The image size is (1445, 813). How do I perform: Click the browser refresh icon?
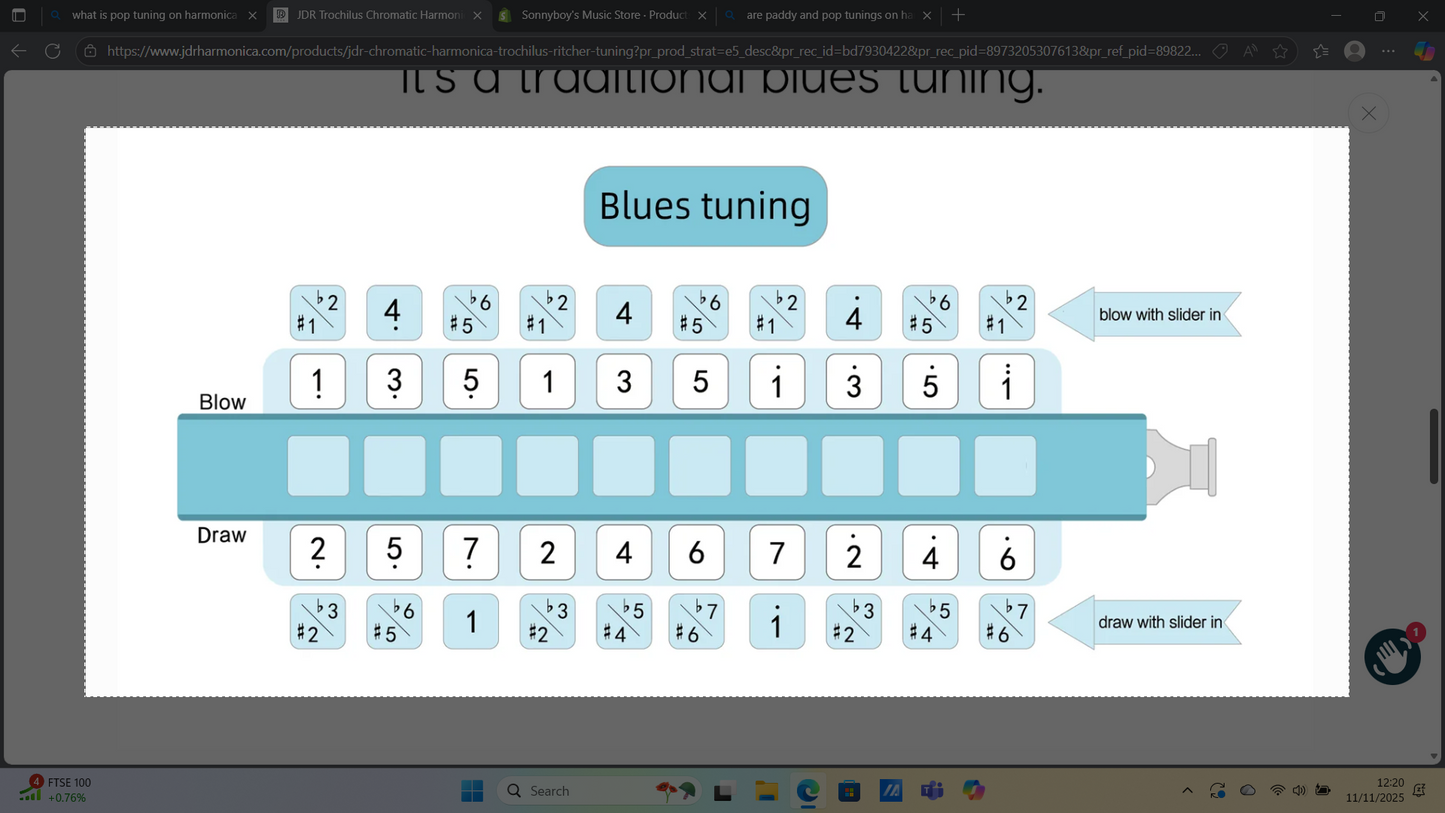[53, 51]
